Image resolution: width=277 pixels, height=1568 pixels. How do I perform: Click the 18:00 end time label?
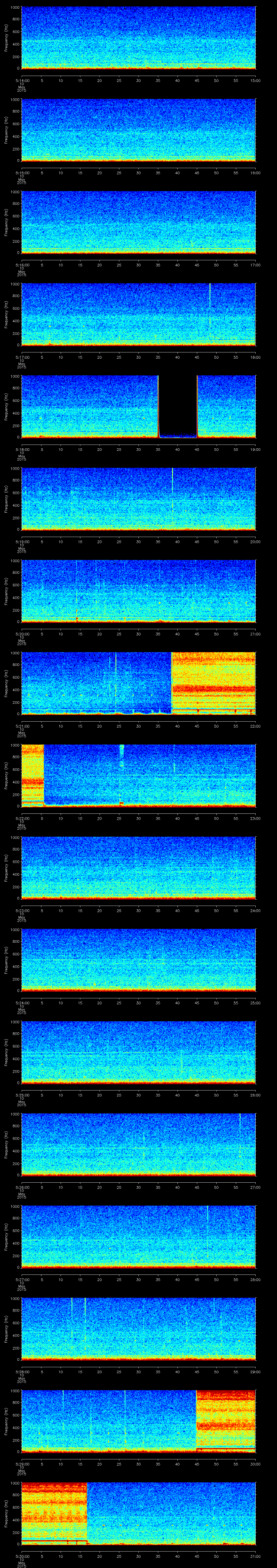[x=256, y=357]
